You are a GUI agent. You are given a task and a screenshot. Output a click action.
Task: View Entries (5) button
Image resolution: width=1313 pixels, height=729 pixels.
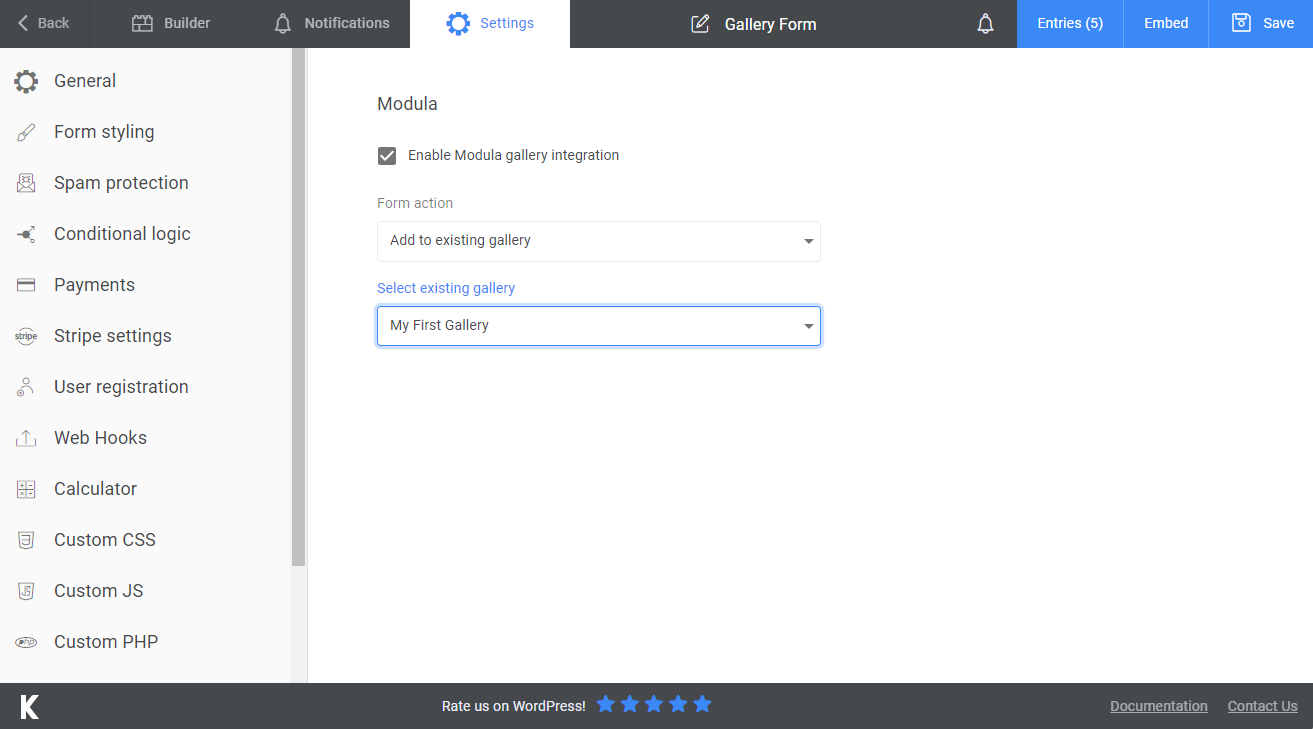pyautogui.click(x=1070, y=24)
